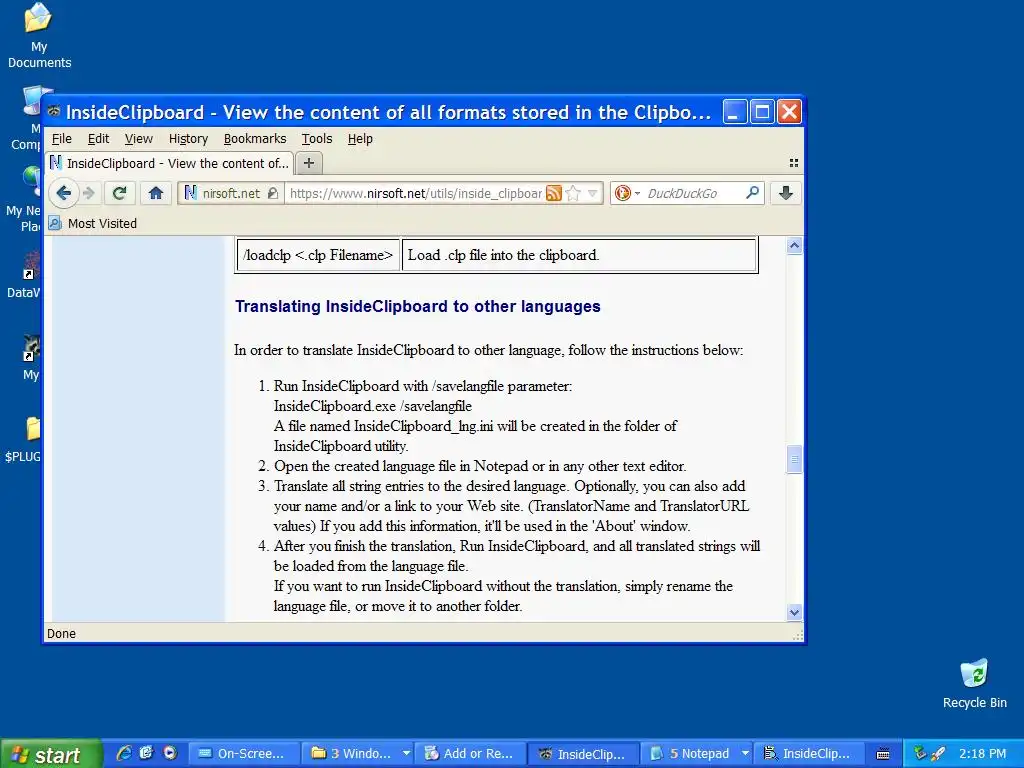Switch to On-Screen Keyboard taskbar button
Viewport: 1024px width, 768px height.
point(244,754)
